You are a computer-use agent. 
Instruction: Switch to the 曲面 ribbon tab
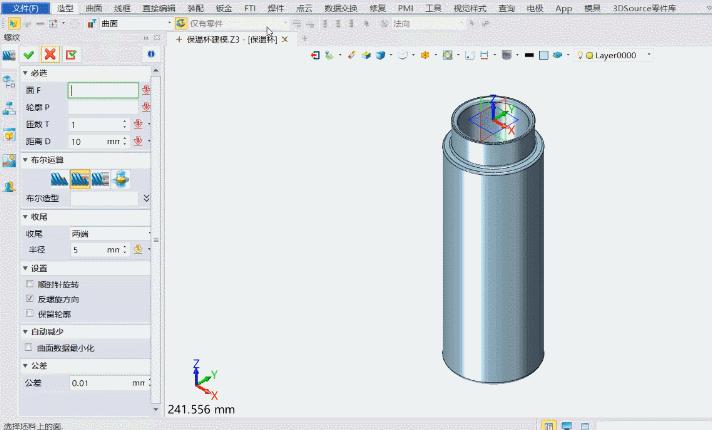point(94,8)
